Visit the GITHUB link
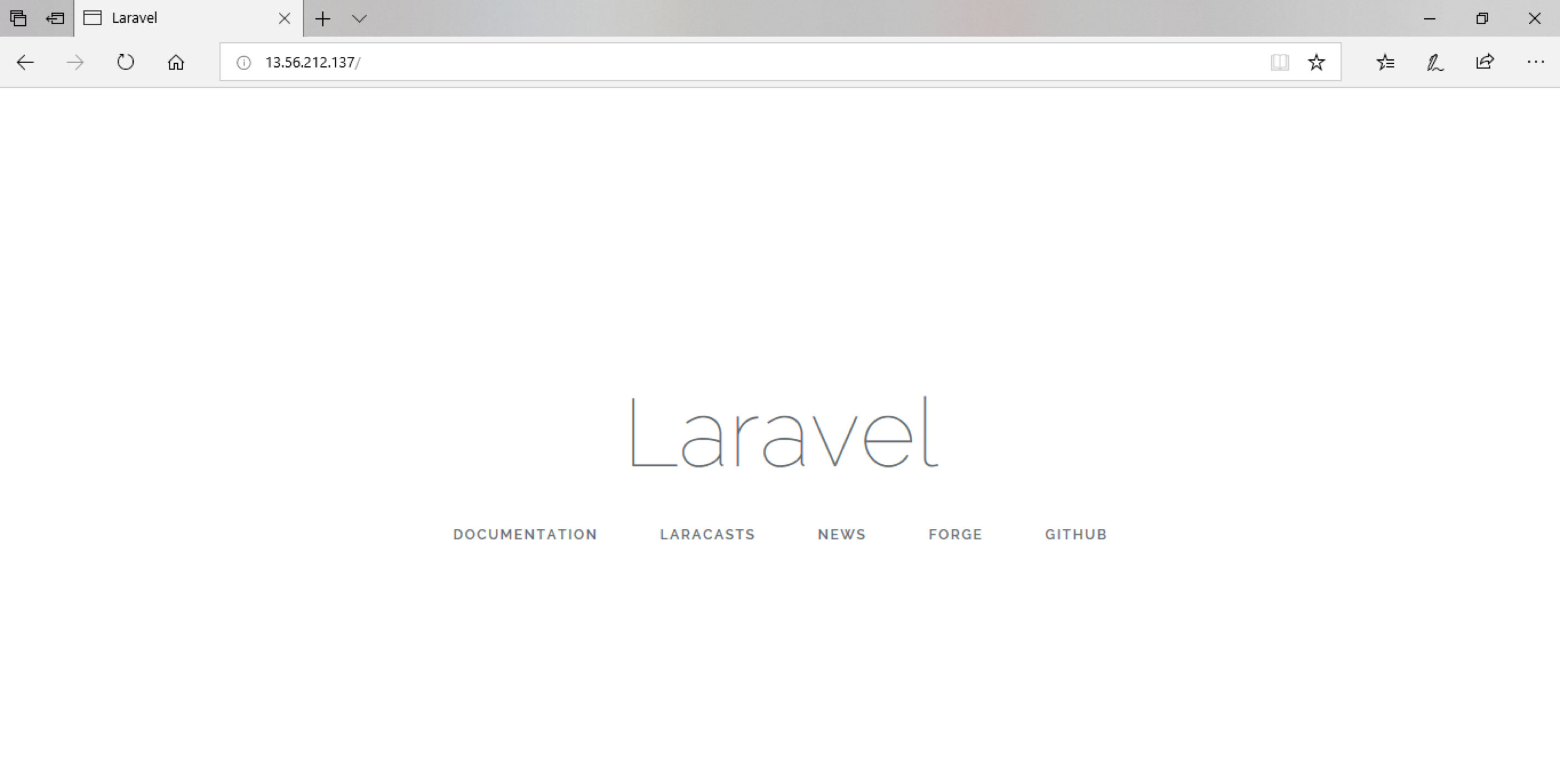Viewport: 1560px width, 784px height. (1075, 534)
